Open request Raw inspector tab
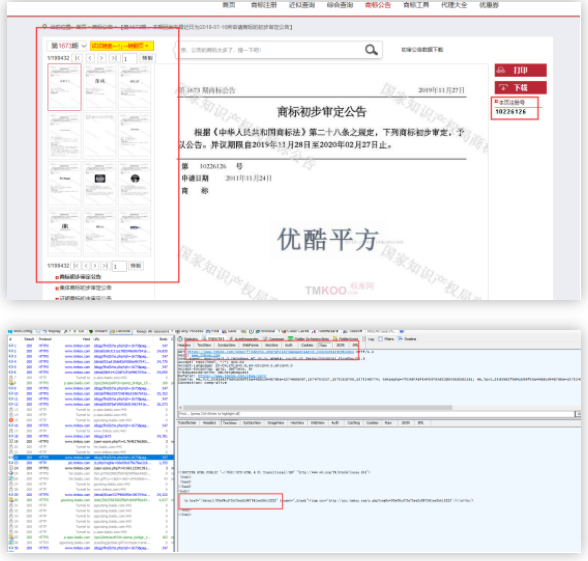Screen dimensions: 588x561 (x=323, y=345)
